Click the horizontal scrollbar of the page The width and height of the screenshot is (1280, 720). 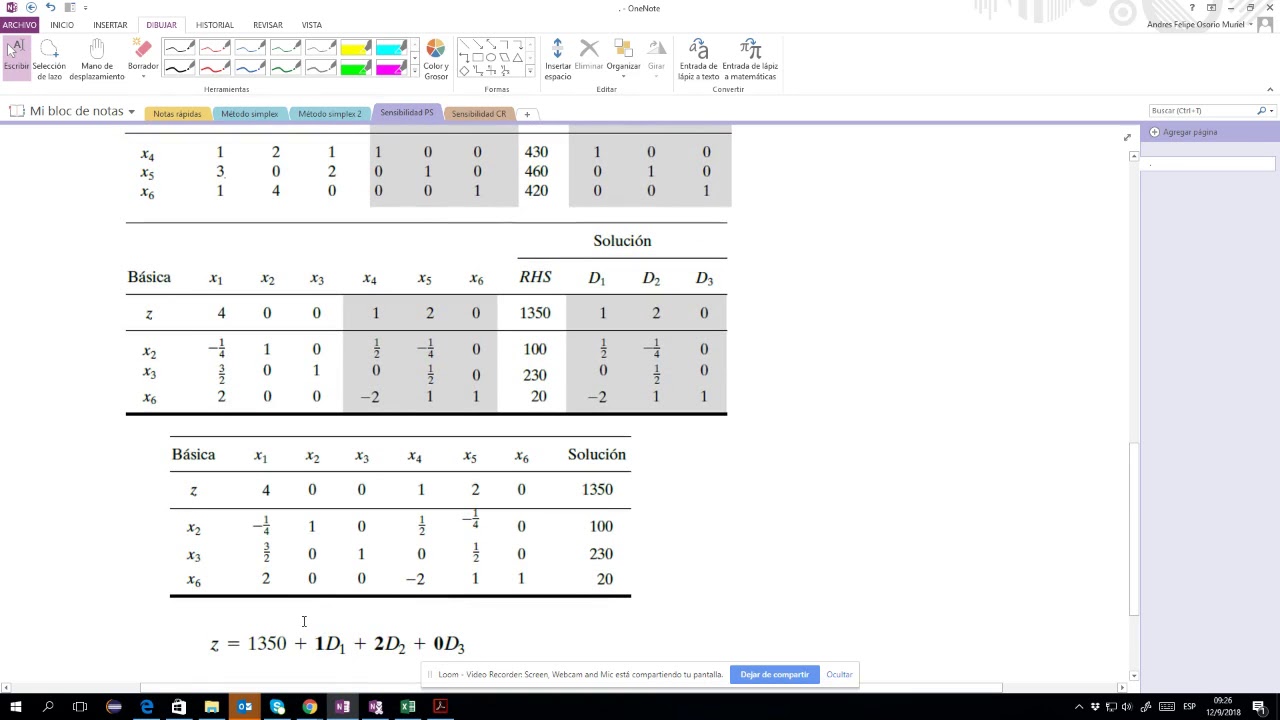pyautogui.click(x=570, y=688)
